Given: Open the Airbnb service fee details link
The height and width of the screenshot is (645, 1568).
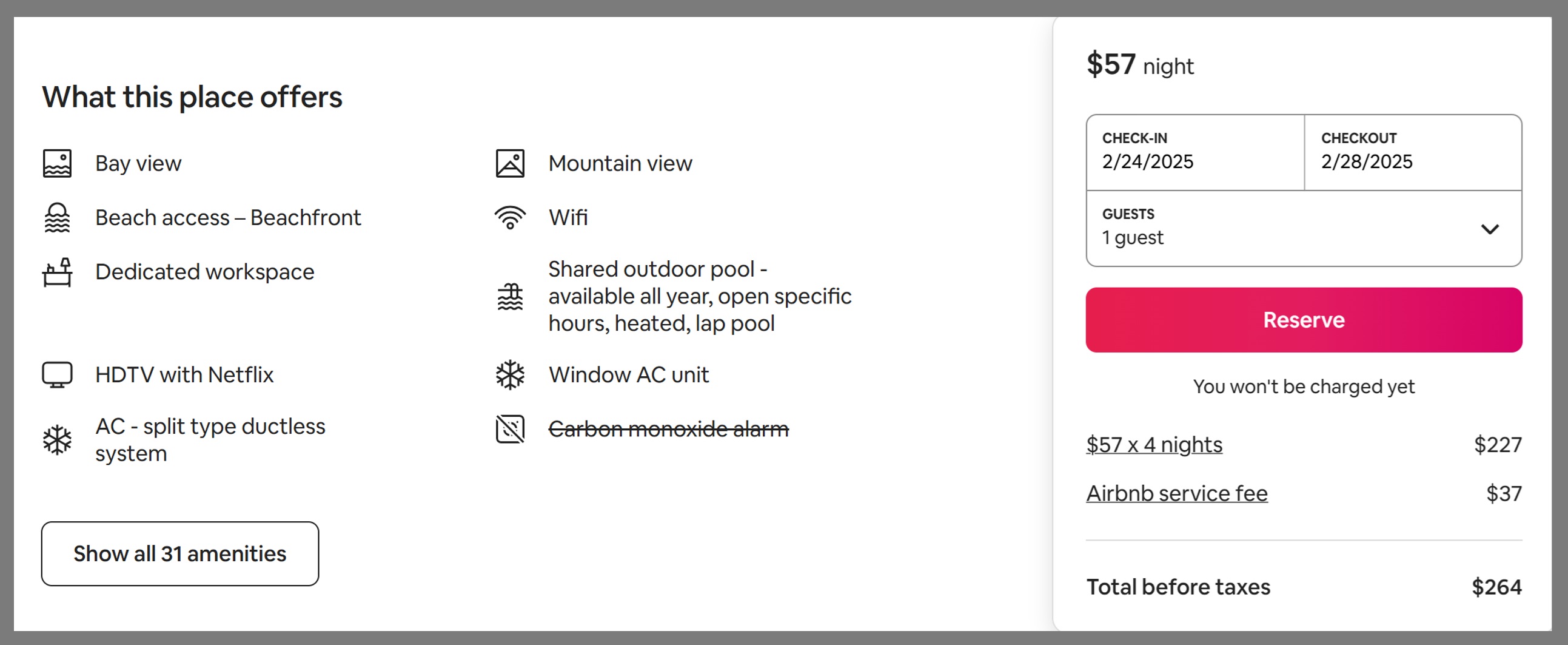Looking at the screenshot, I should coord(1178,493).
